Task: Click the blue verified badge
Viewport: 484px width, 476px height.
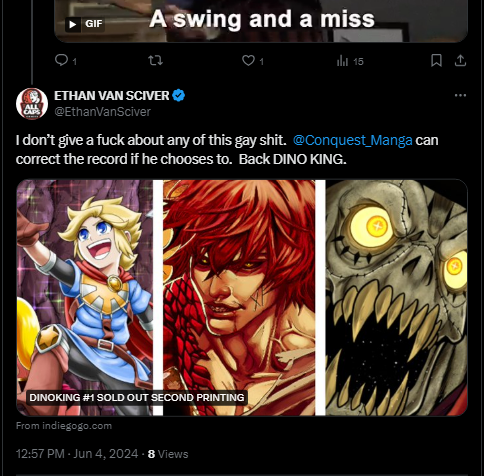Action: pos(179,96)
